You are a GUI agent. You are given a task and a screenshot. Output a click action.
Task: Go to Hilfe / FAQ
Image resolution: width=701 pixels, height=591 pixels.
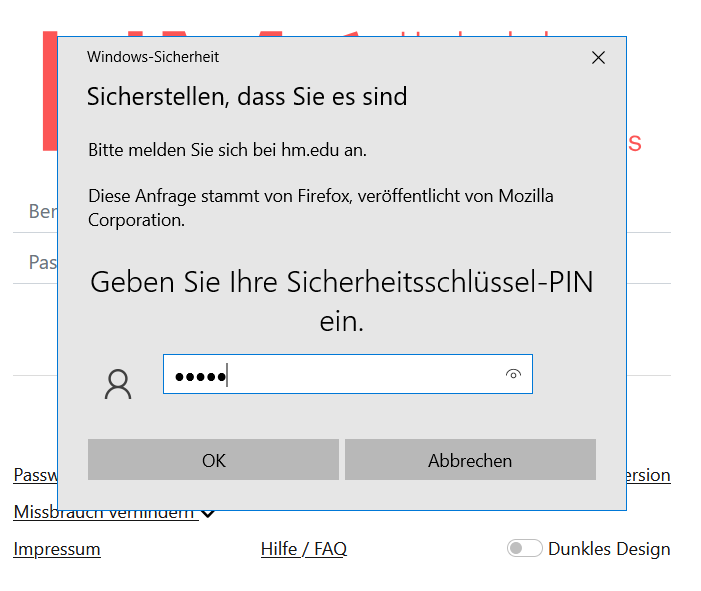coord(303,549)
